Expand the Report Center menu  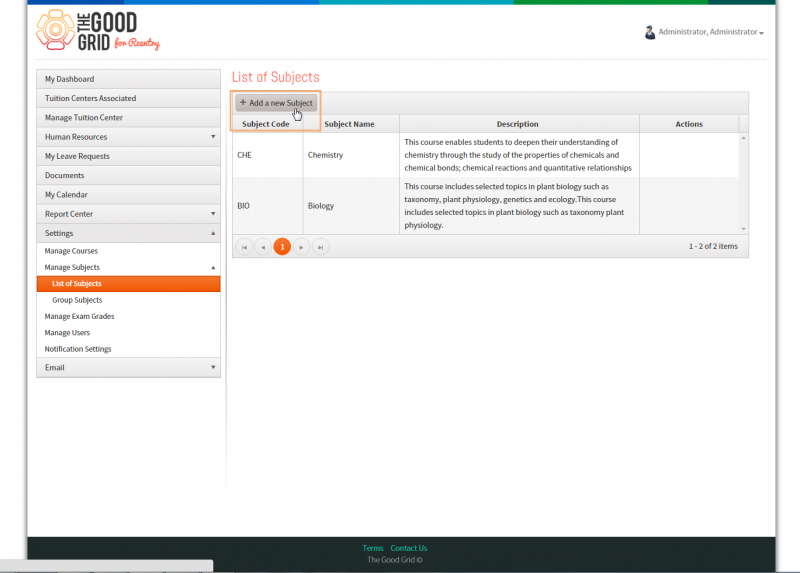tap(129, 214)
